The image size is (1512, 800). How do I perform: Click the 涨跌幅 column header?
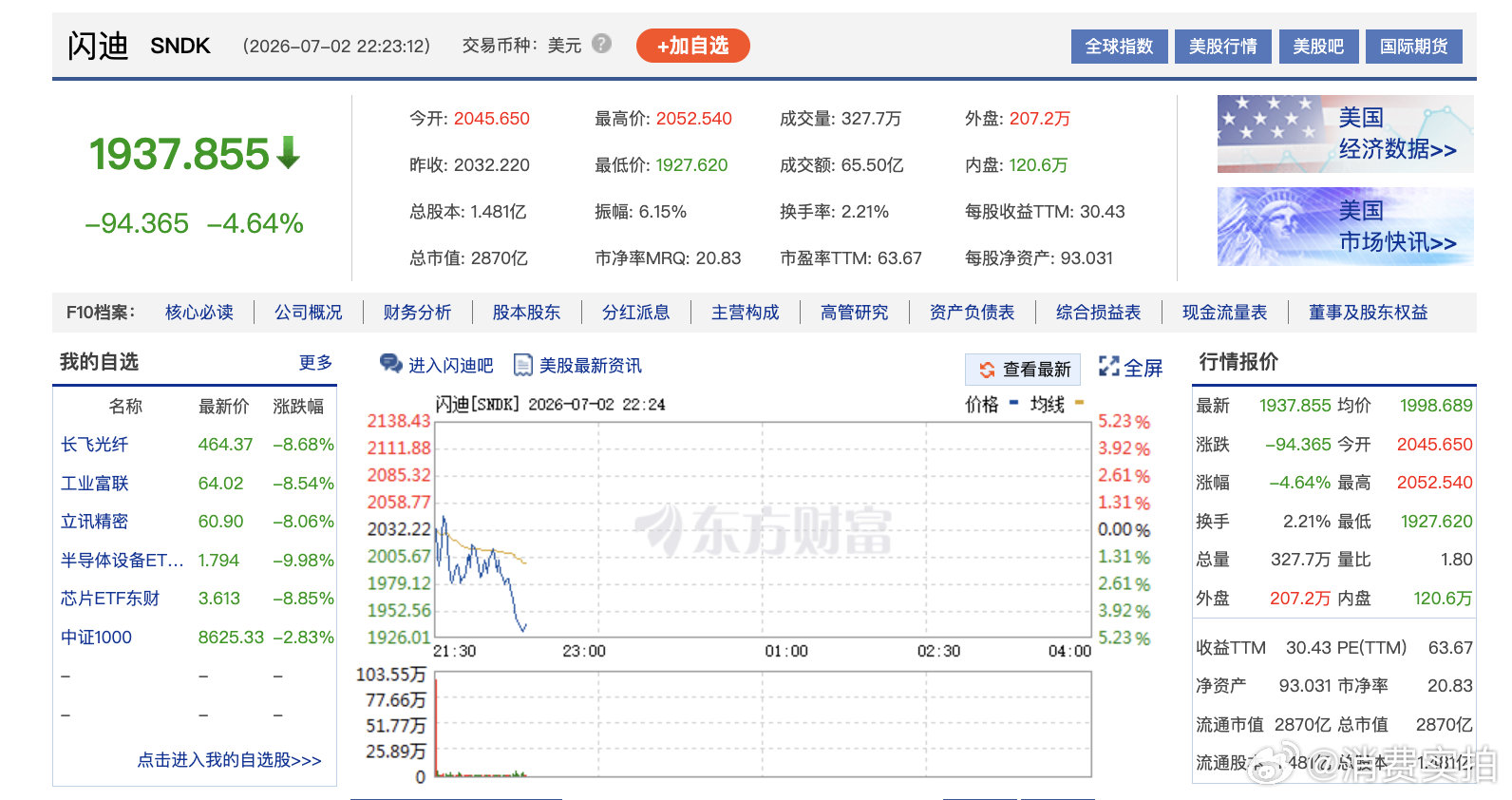(298, 406)
